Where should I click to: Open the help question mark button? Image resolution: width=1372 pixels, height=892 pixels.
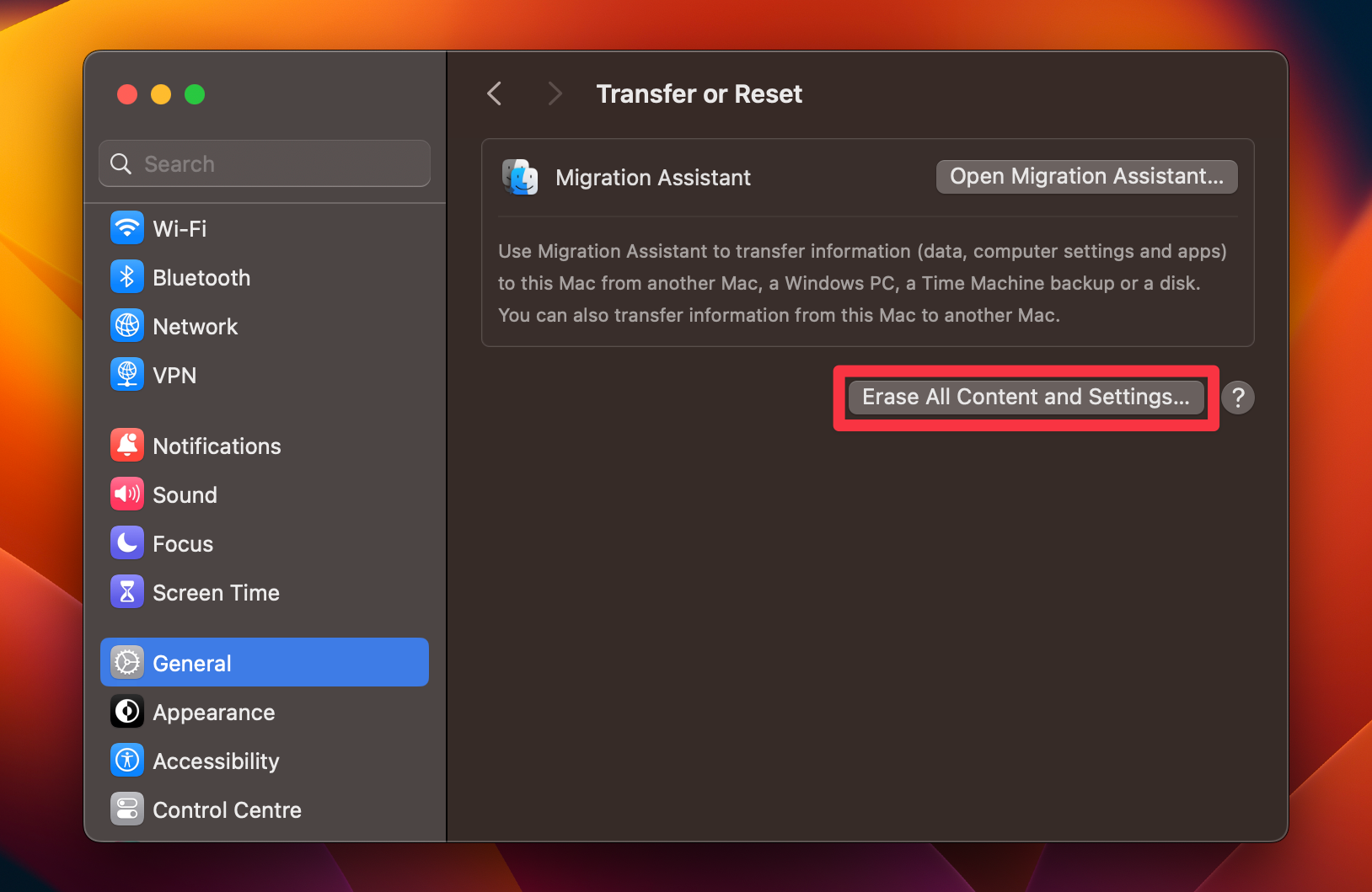[x=1237, y=397]
